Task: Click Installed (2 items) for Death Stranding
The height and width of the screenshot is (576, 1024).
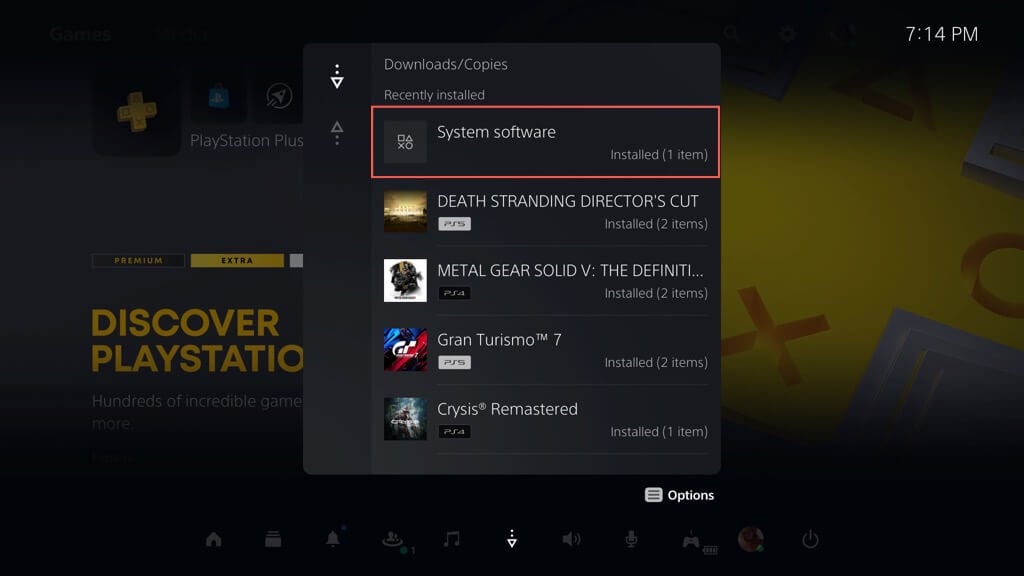Action: tap(656, 224)
